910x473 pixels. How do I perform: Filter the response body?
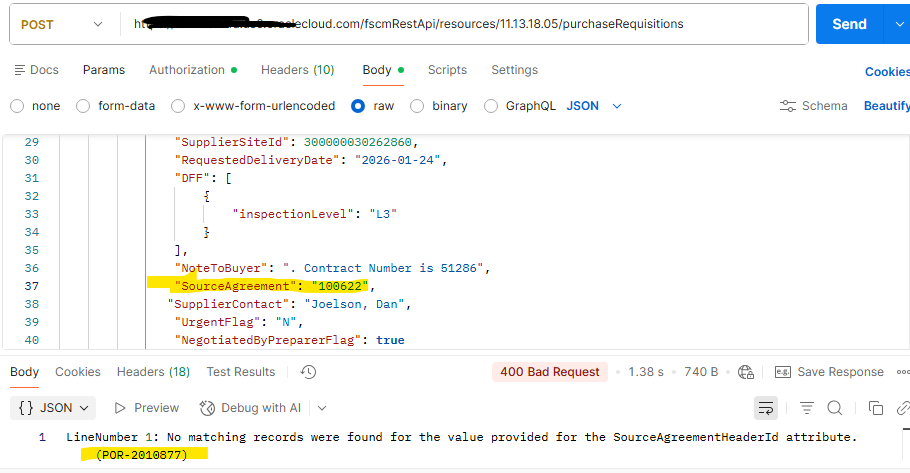807,408
